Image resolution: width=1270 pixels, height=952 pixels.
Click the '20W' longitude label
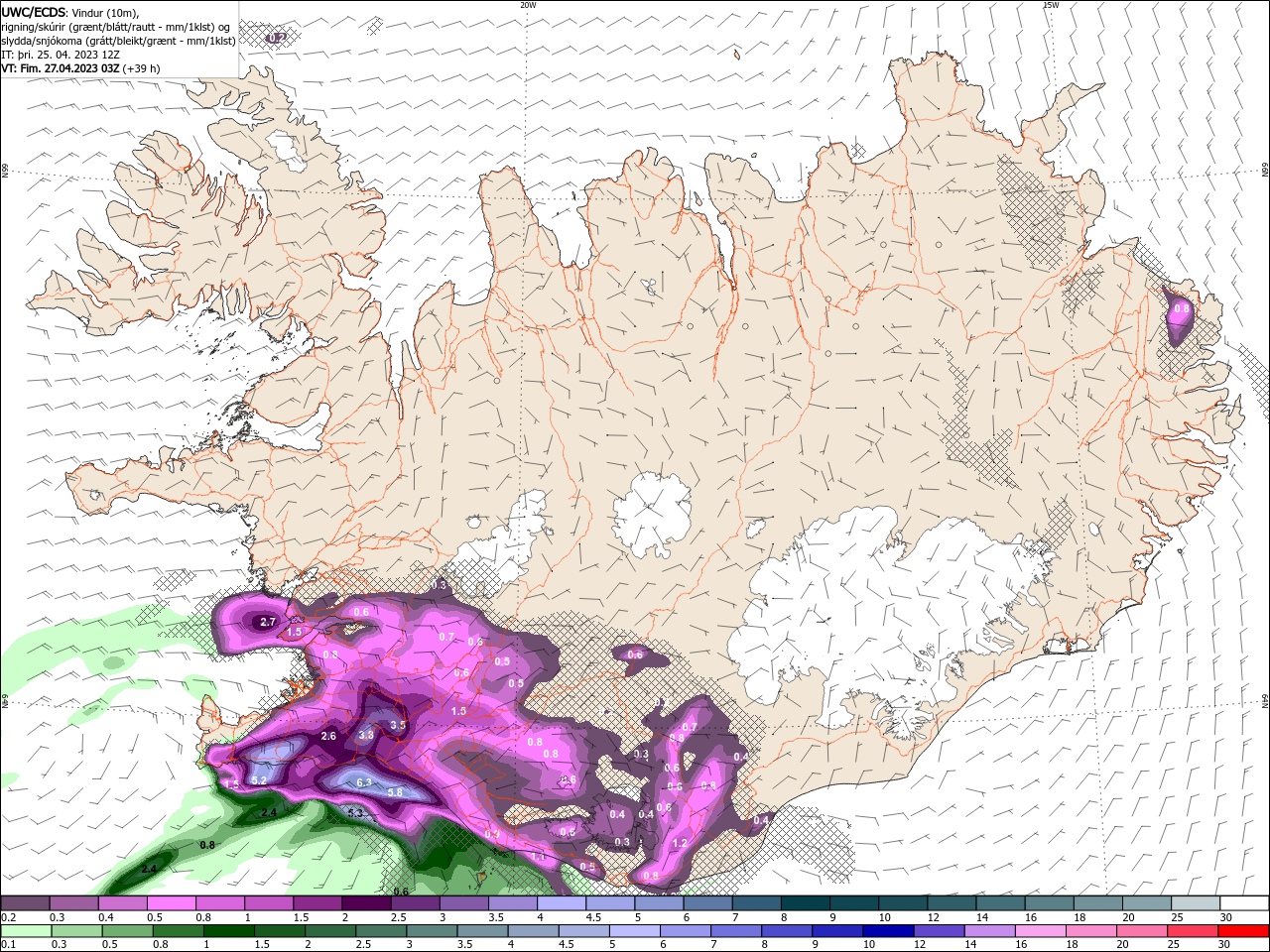(x=528, y=5)
